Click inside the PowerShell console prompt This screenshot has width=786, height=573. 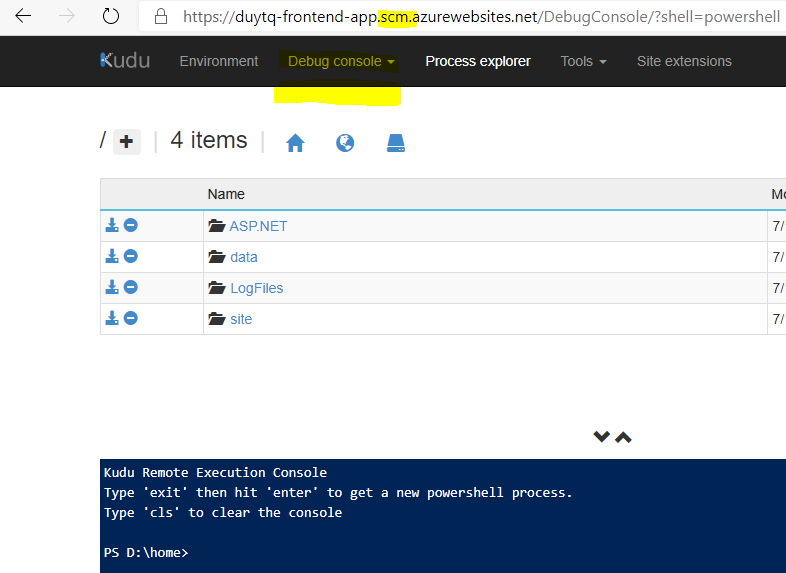(x=400, y=552)
